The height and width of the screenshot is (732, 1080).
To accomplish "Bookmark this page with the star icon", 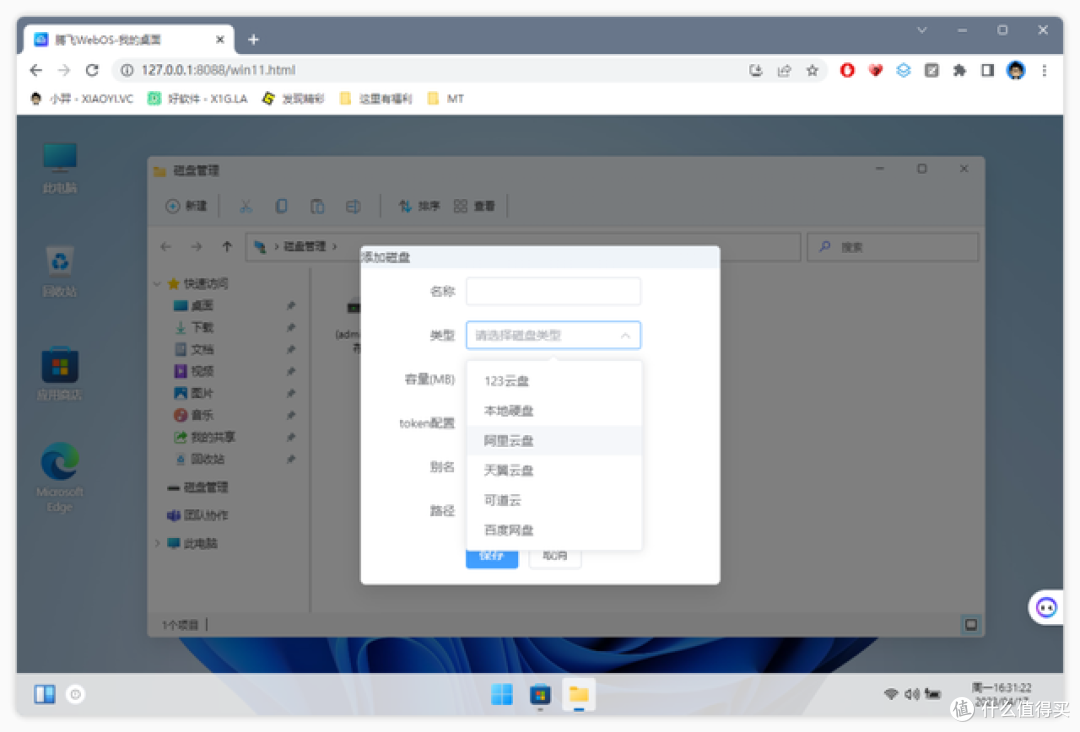I will (812, 70).
